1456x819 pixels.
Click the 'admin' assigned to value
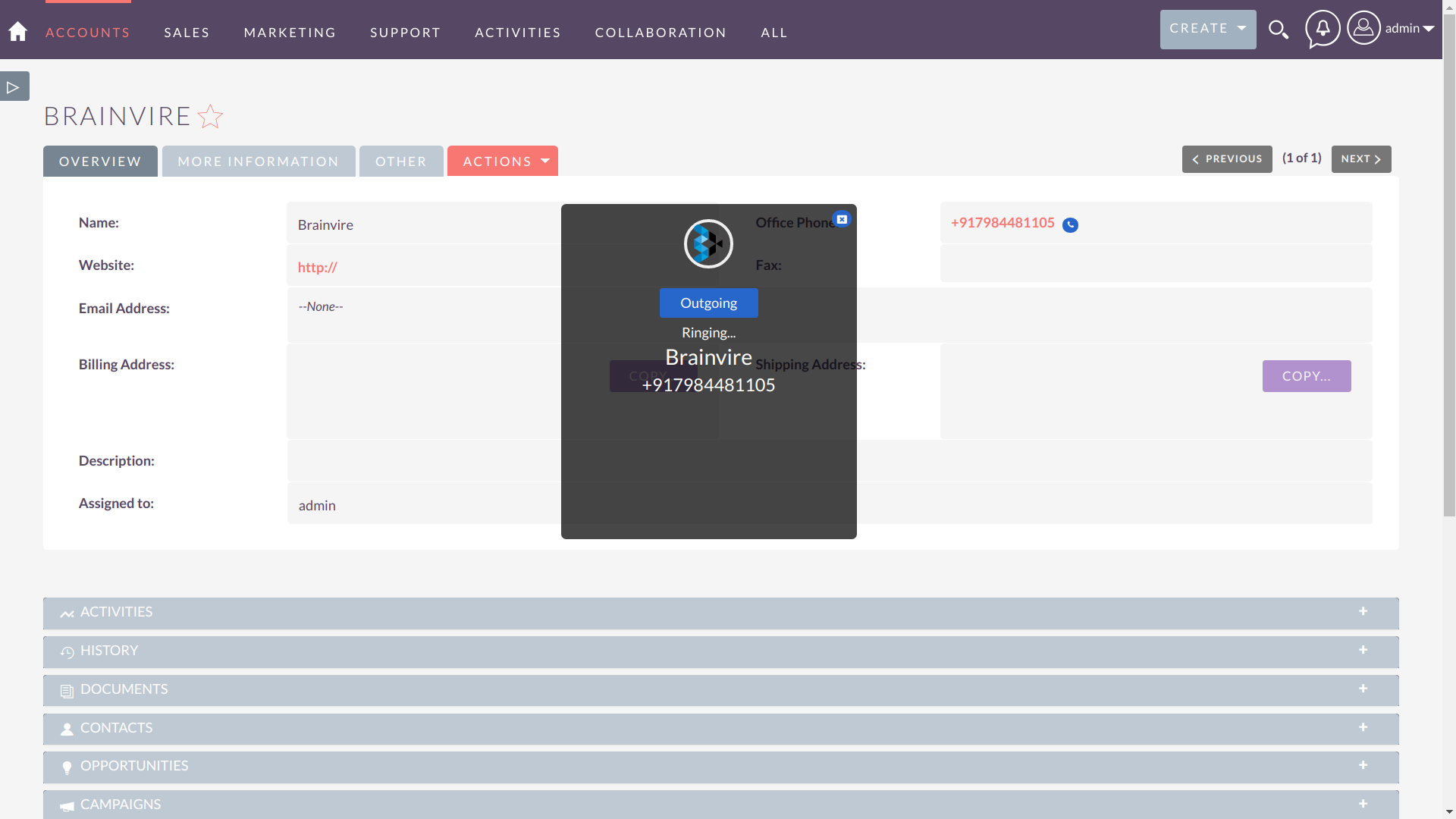pyautogui.click(x=317, y=505)
